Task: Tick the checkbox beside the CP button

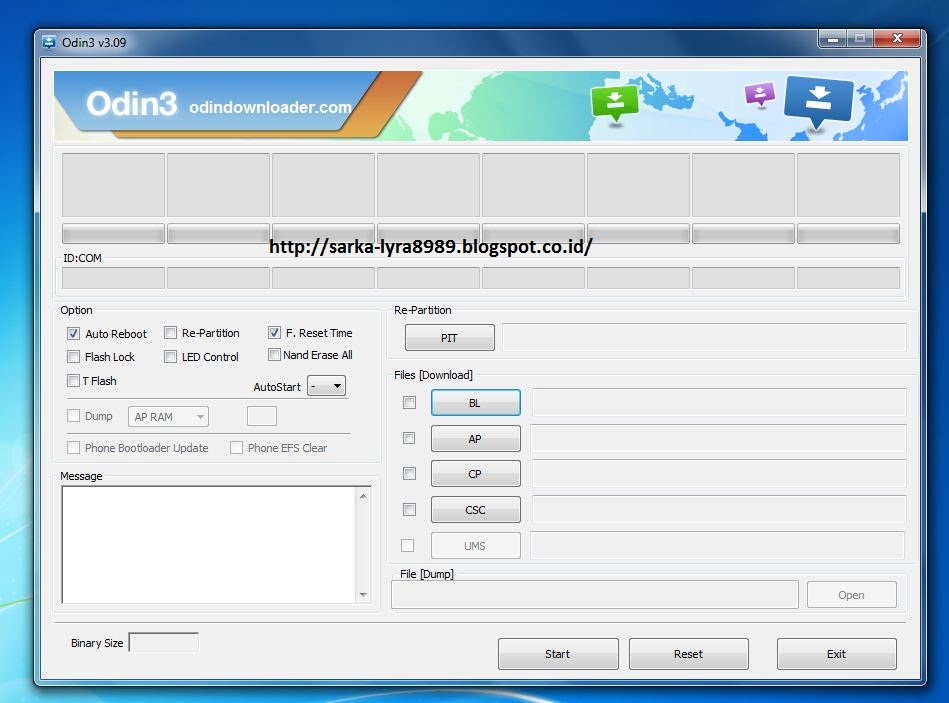Action: pyautogui.click(x=410, y=474)
